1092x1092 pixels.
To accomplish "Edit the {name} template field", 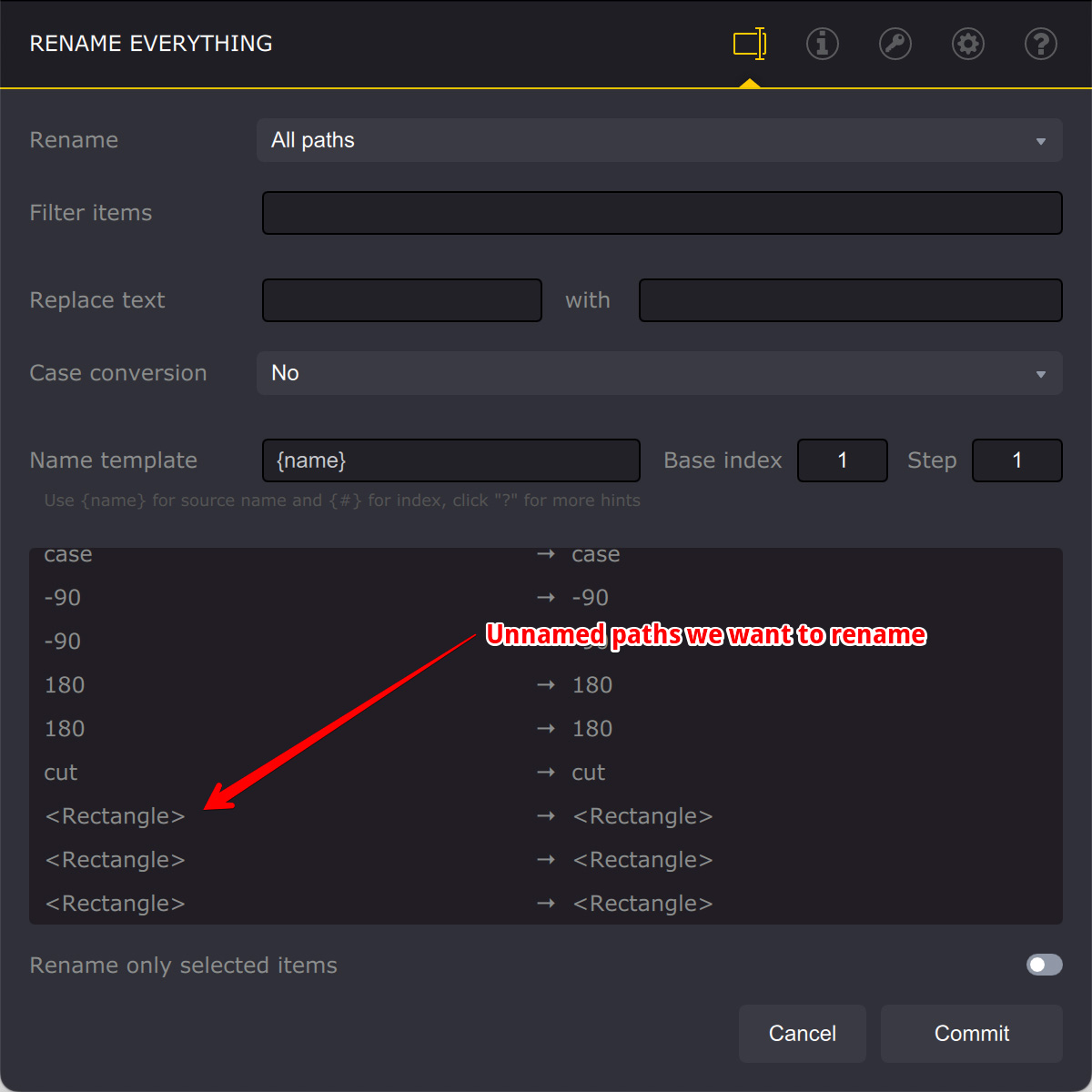I will coord(450,460).
